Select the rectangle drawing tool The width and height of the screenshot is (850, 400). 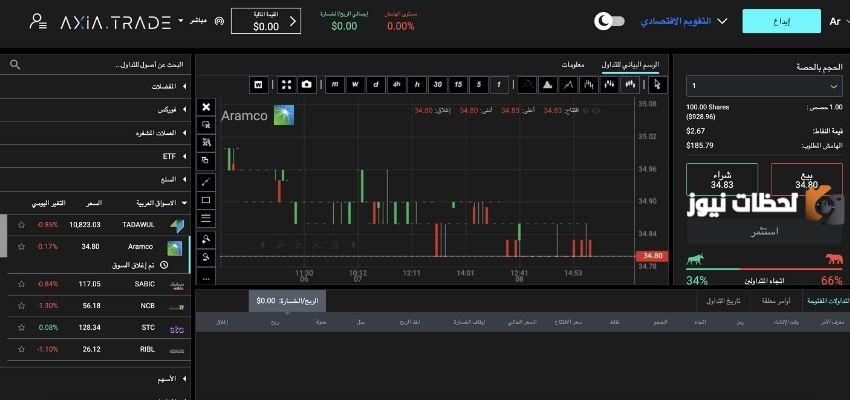pyautogui.click(x=206, y=201)
